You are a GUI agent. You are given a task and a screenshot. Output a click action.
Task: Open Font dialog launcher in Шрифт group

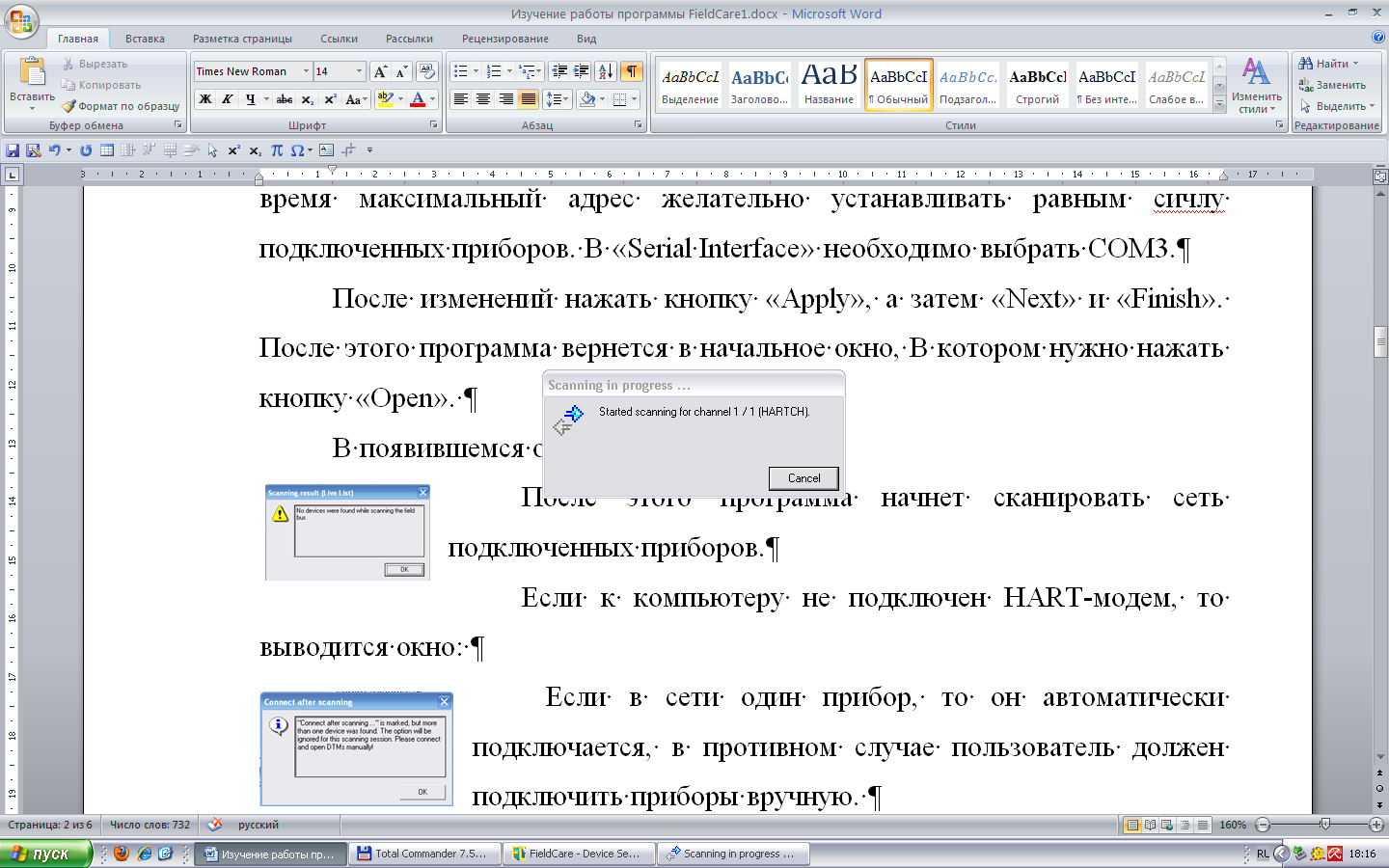pos(433,125)
